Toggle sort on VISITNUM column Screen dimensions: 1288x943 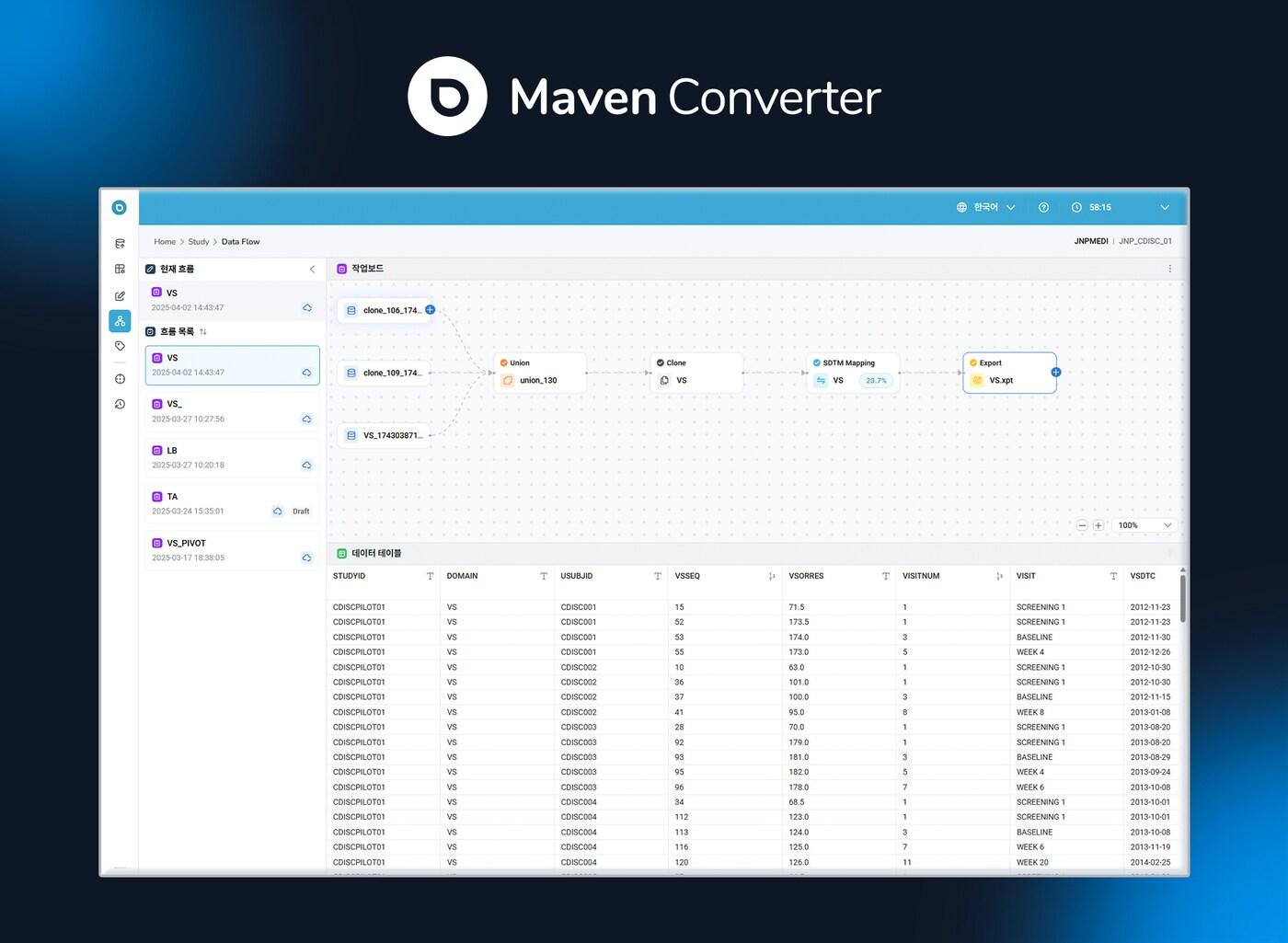[x=999, y=577]
